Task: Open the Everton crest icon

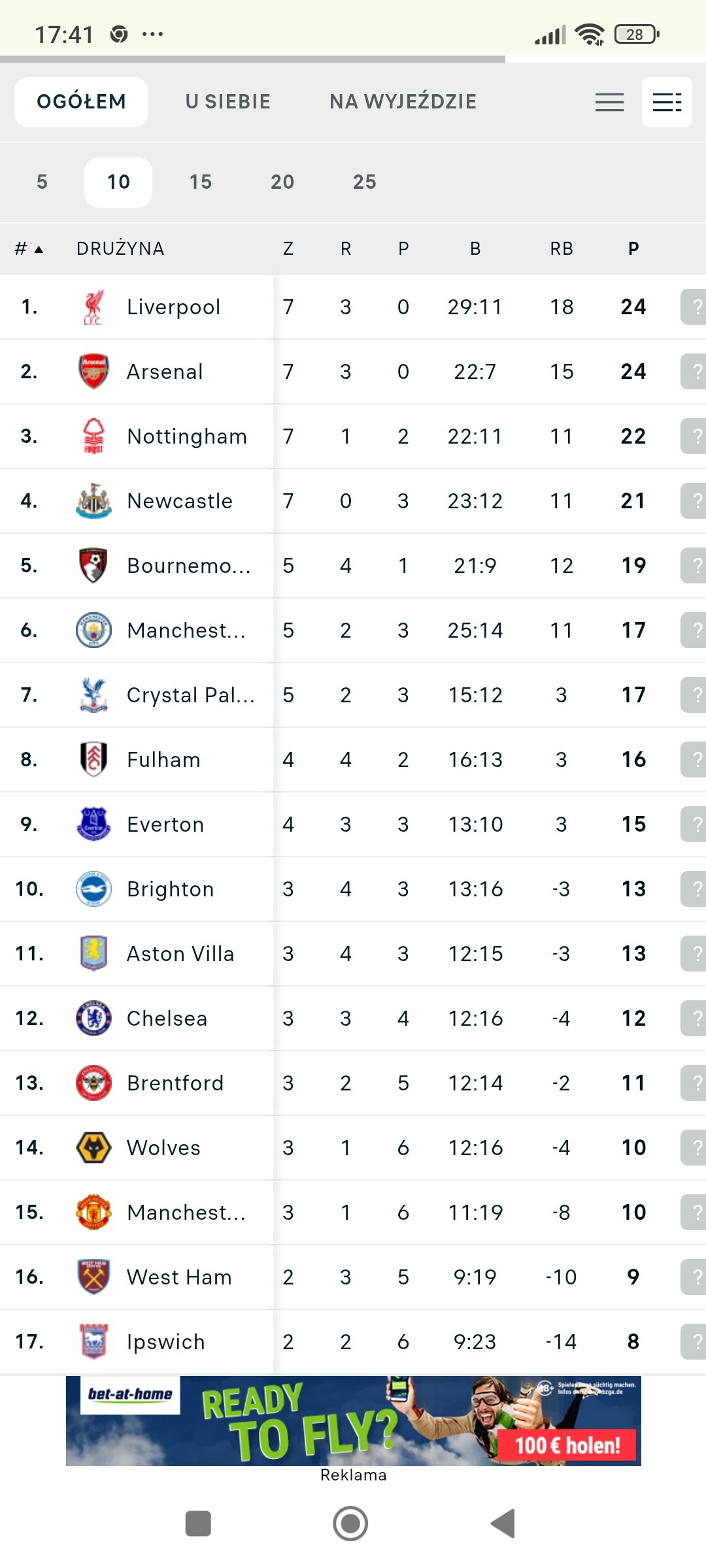Action: tap(93, 825)
